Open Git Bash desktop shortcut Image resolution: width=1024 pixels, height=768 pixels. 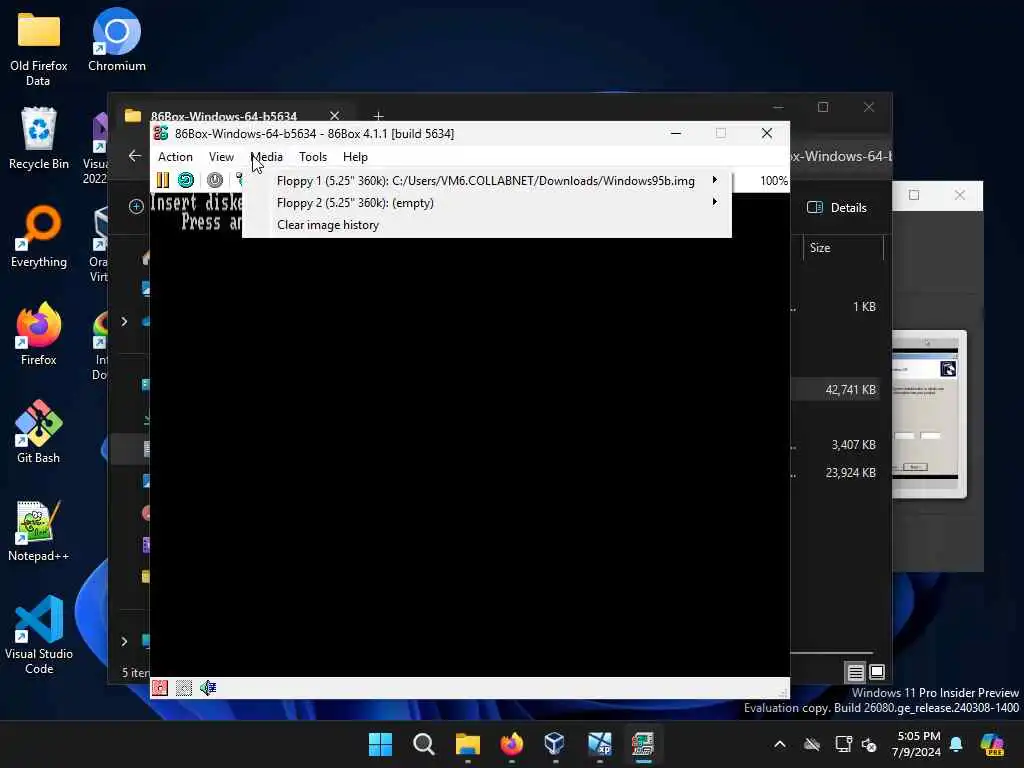[39, 432]
